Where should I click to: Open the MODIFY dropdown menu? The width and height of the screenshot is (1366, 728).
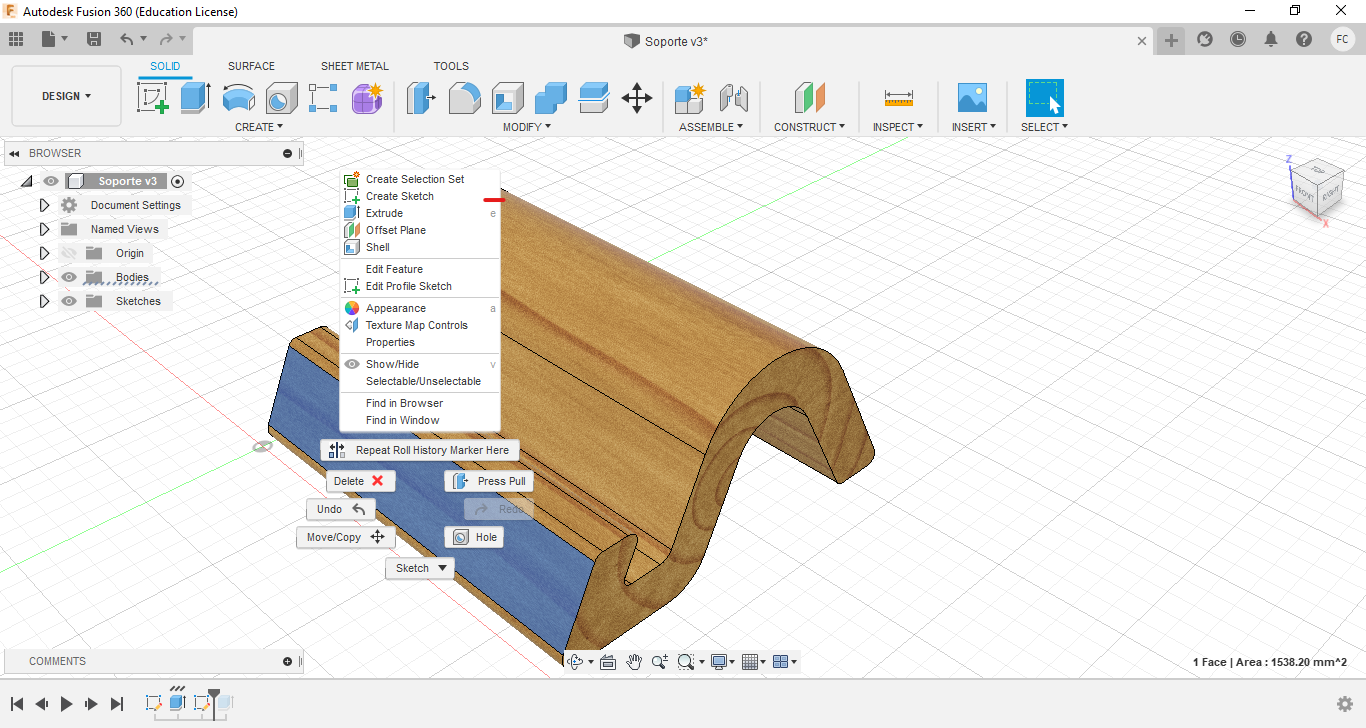coord(526,127)
